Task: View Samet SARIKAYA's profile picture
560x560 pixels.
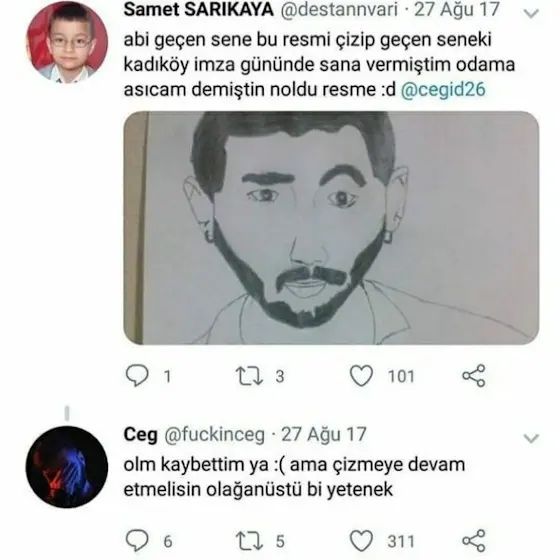Action: click(x=67, y=42)
